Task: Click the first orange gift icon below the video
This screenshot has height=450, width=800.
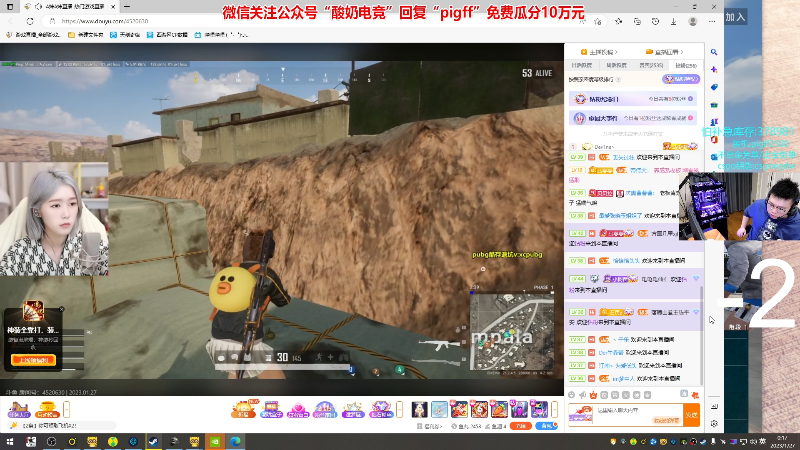Action: pyautogui.click(x=243, y=409)
